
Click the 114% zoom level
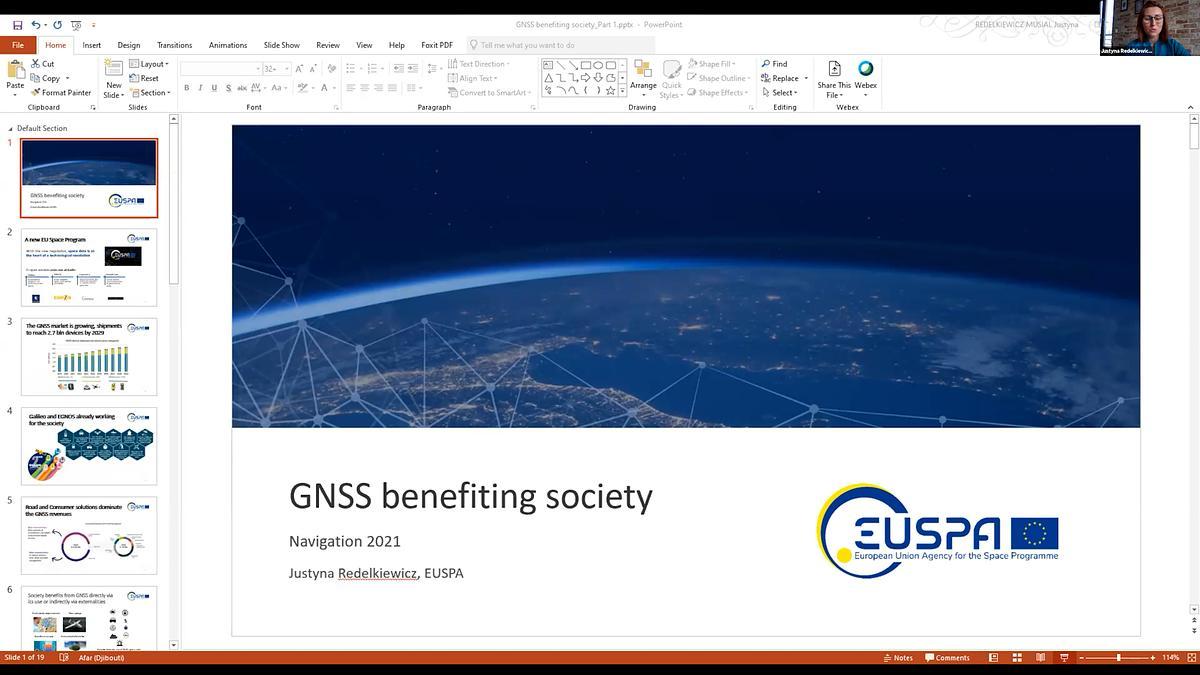(x=1171, y=658)
